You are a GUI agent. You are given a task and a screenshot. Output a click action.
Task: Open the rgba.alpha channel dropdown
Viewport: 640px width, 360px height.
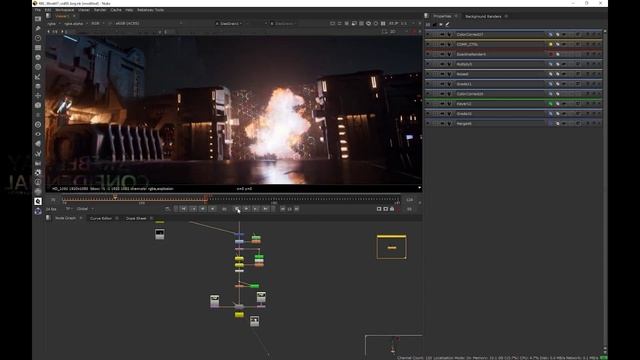tap(76, 24)
